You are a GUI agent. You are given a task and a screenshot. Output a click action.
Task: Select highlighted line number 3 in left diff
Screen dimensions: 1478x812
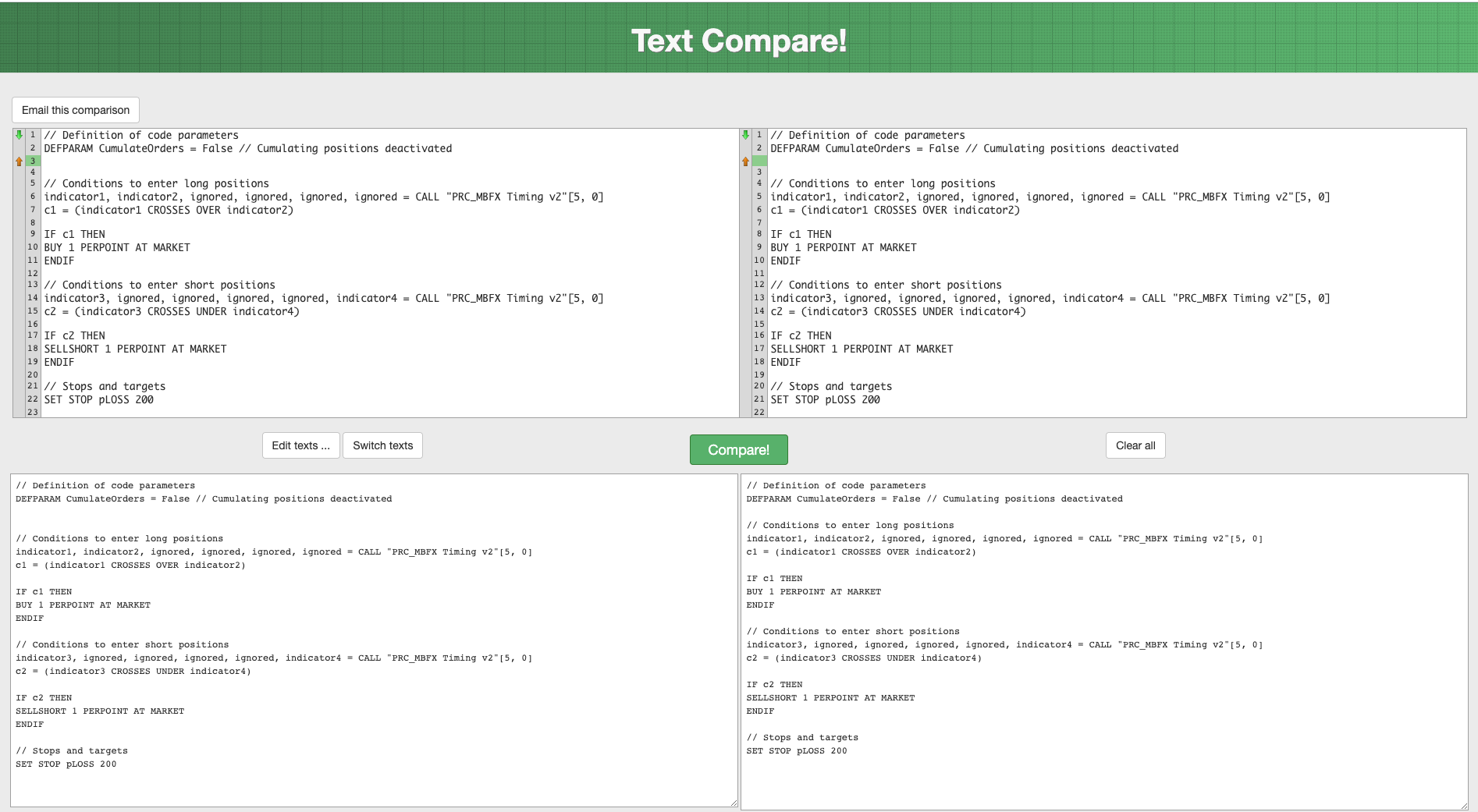point(33,161)
